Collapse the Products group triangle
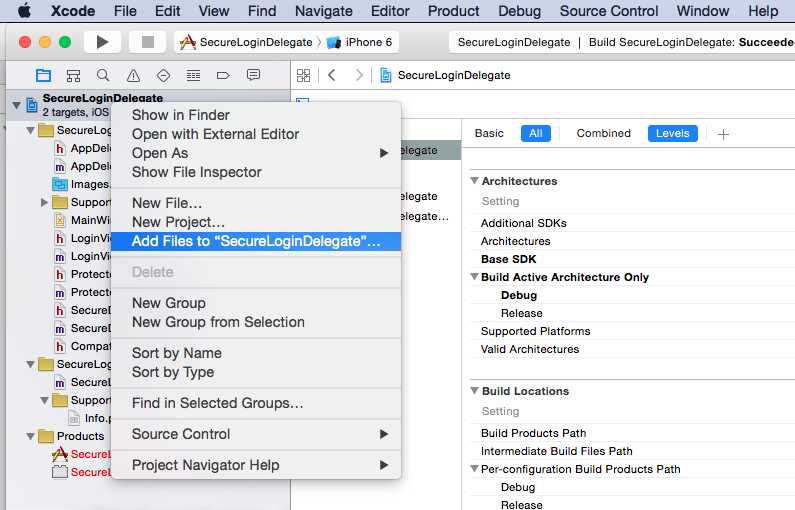795x510 pixels. [x=30, y=436]
